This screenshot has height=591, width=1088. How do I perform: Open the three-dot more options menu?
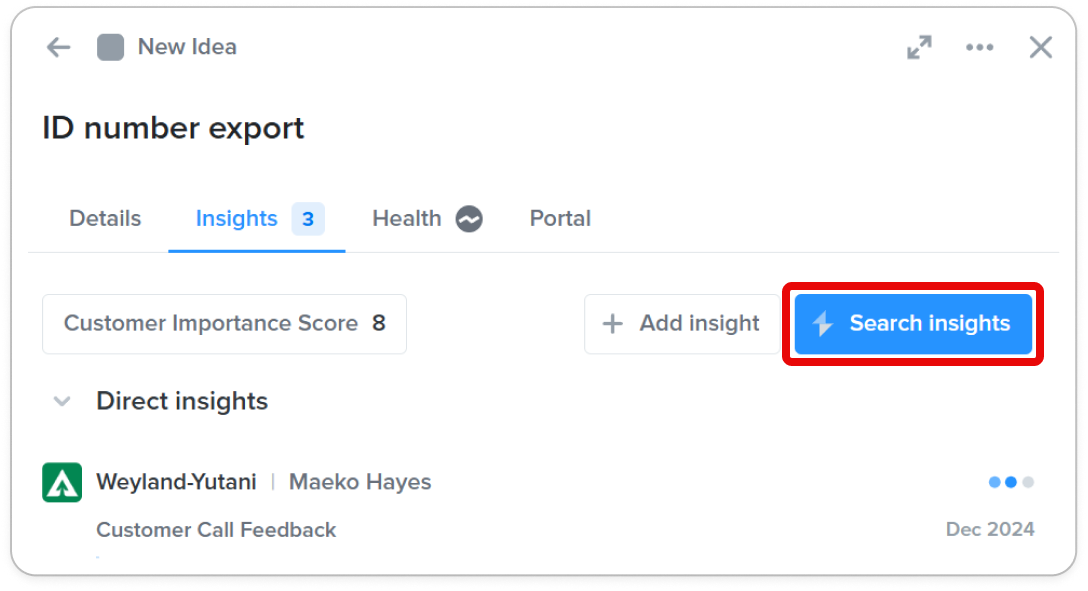[979, 47]
